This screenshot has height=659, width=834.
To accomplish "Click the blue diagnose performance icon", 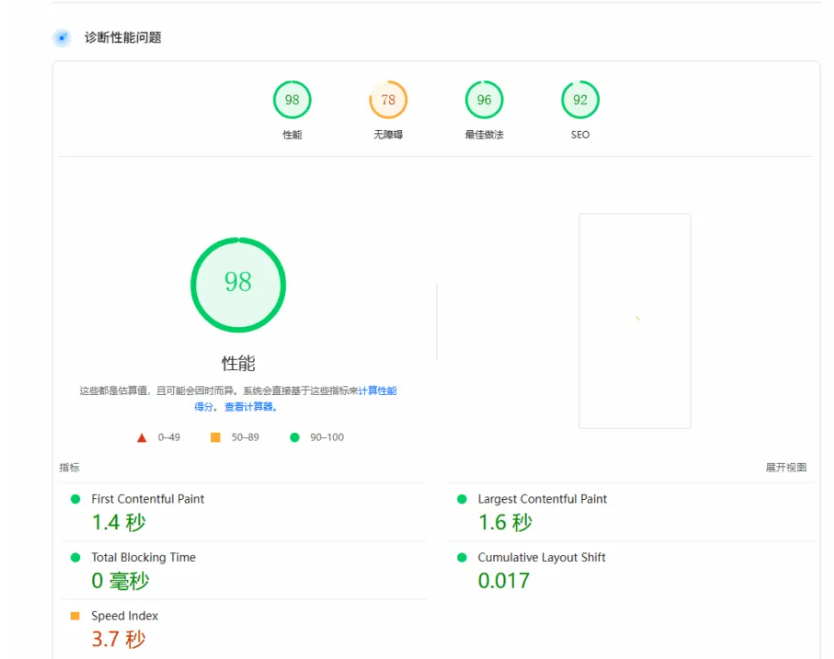I will click(62, 38).
